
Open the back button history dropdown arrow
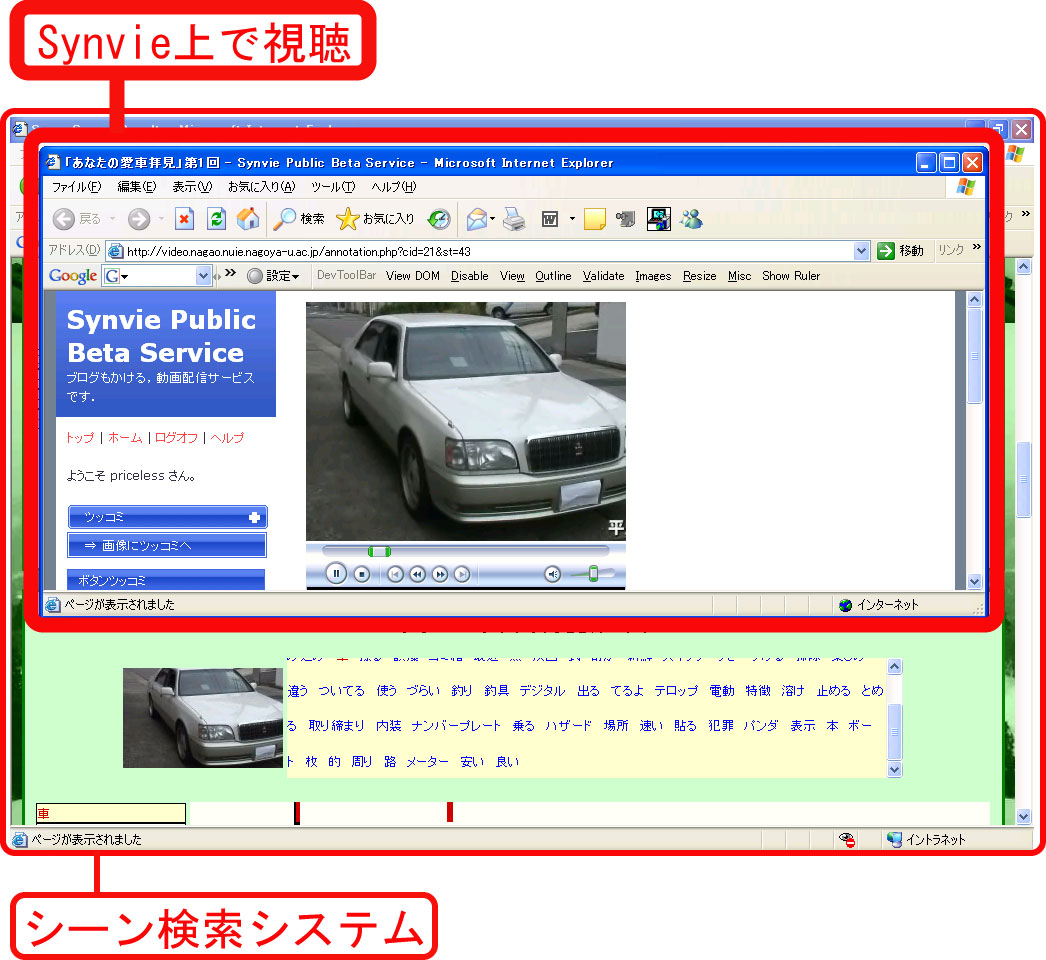(113, 219)
